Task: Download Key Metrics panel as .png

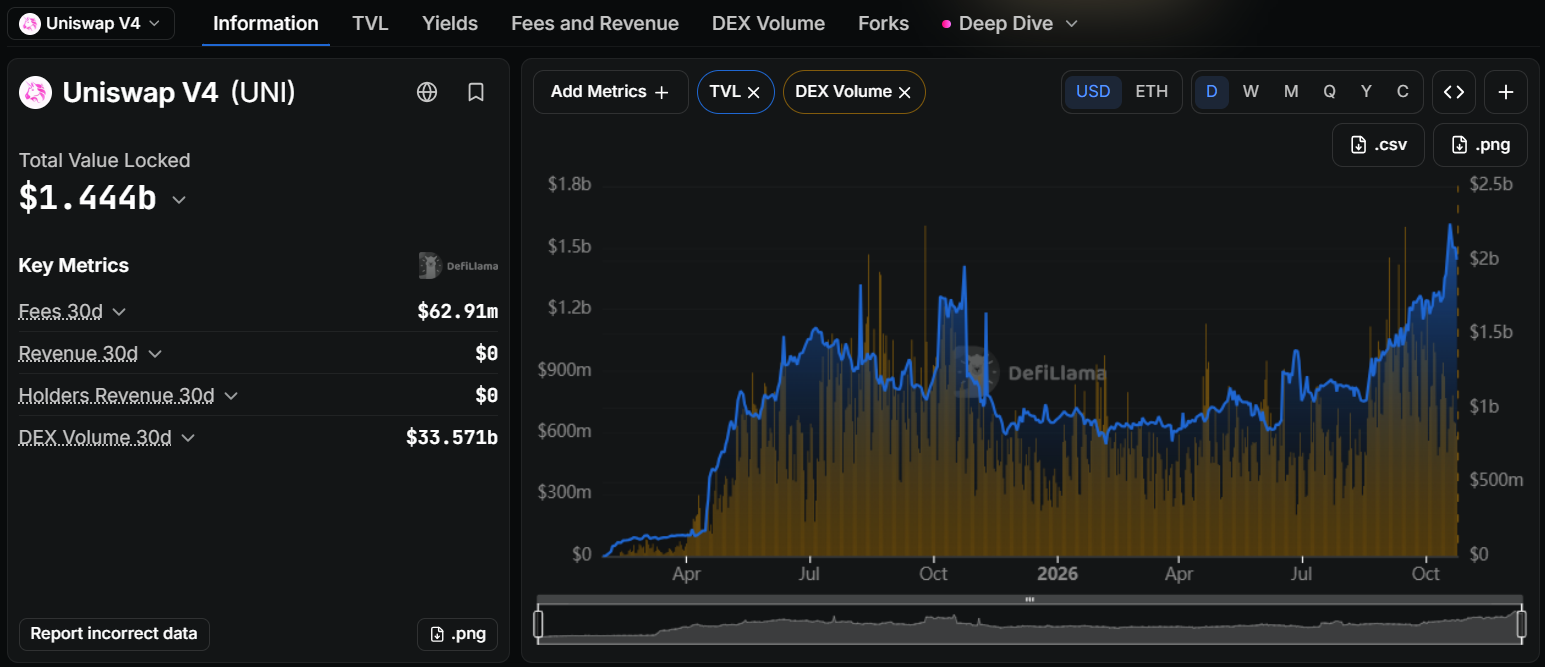Action: point(457,634)
